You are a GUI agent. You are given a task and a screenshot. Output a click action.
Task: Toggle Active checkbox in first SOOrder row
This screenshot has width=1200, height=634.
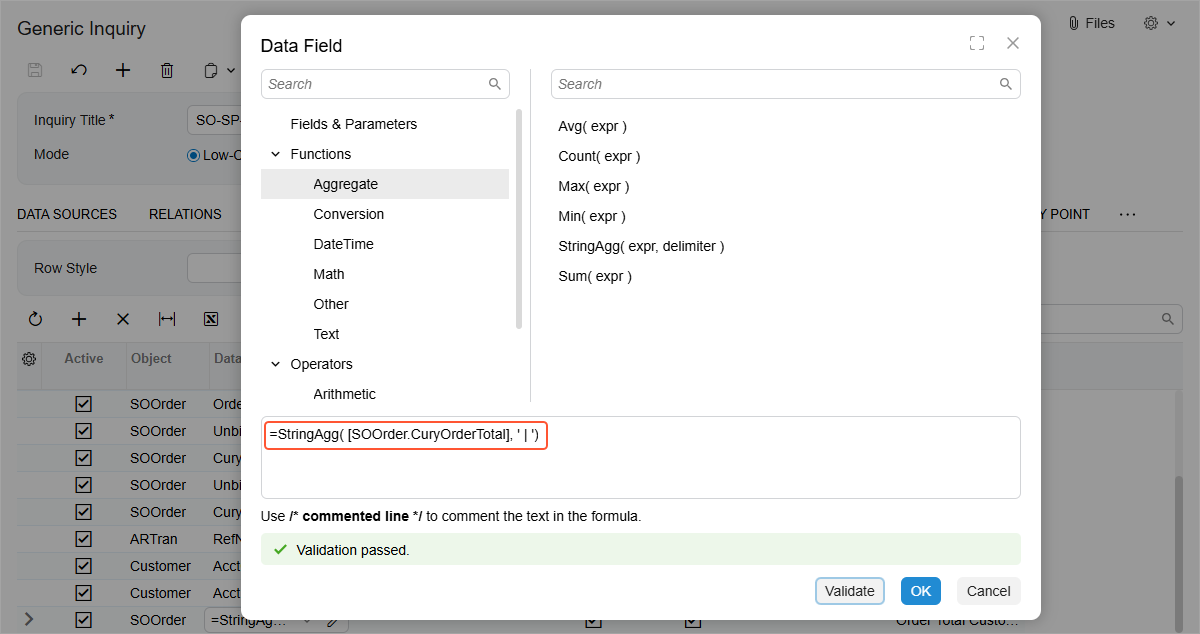coord(84,405)
